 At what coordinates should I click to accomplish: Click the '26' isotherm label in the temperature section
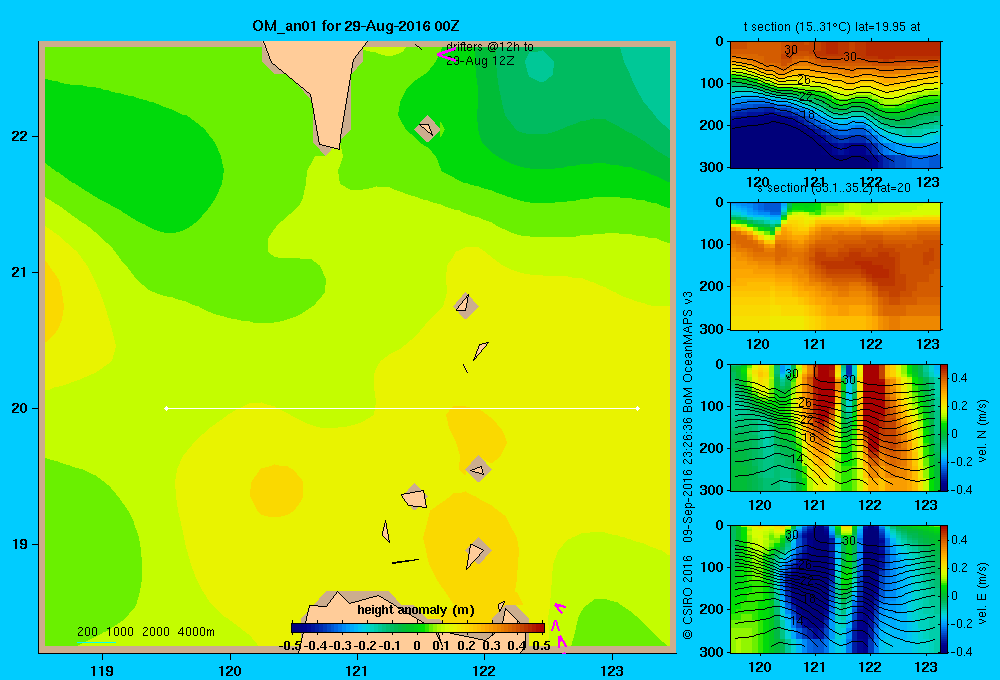tap(804, 80)
